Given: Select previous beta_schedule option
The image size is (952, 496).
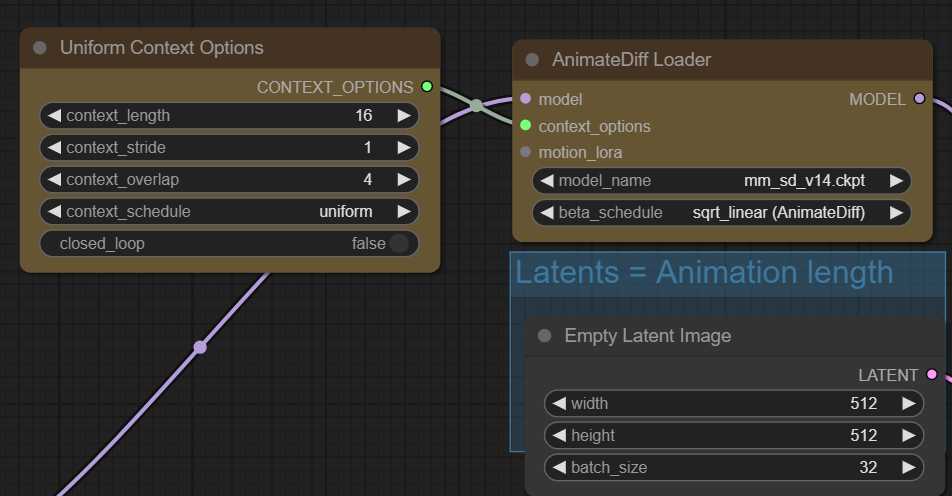Looking at the screenshot, I should coord(547,212).
